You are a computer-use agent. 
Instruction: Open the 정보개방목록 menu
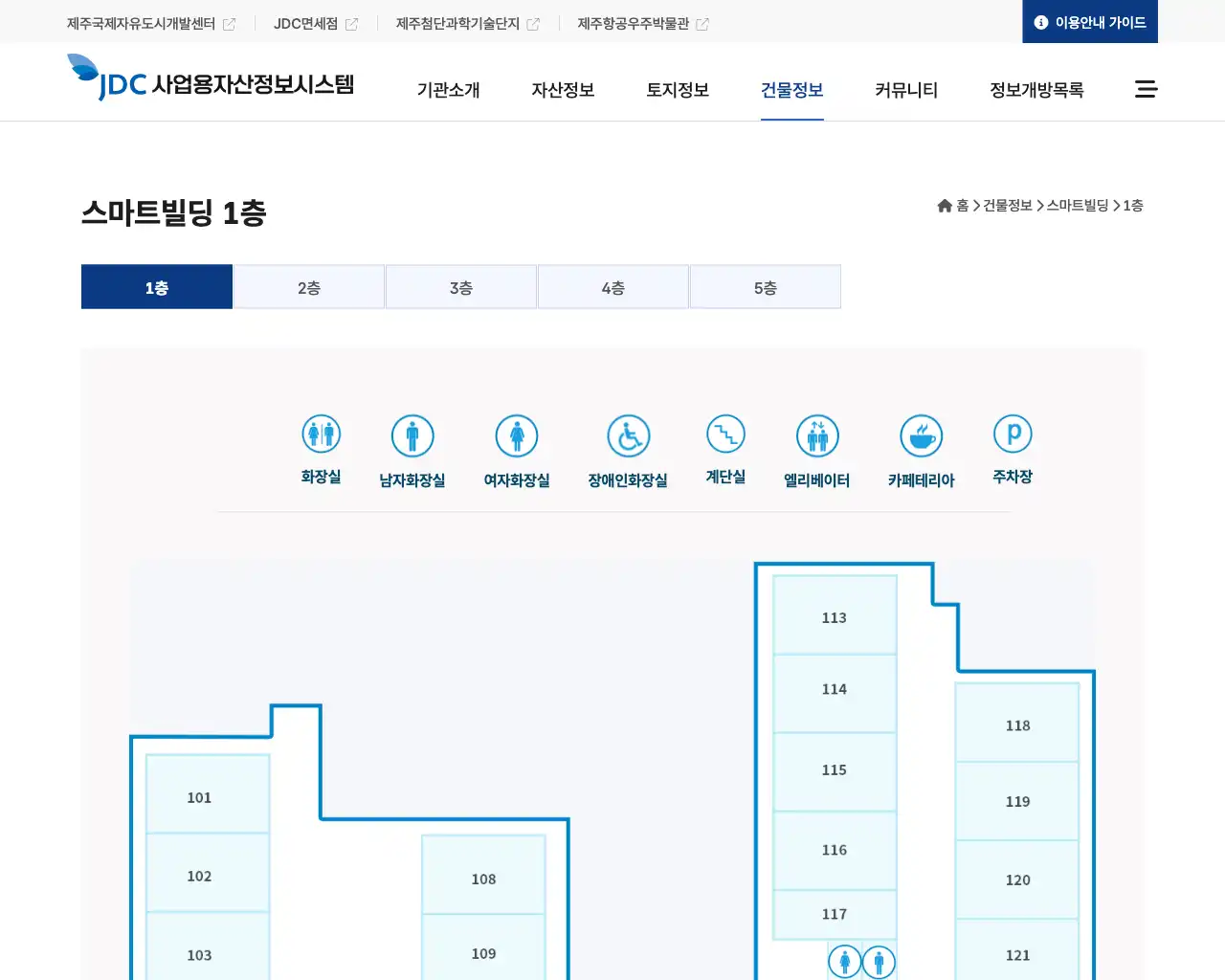click(1036, 90)
